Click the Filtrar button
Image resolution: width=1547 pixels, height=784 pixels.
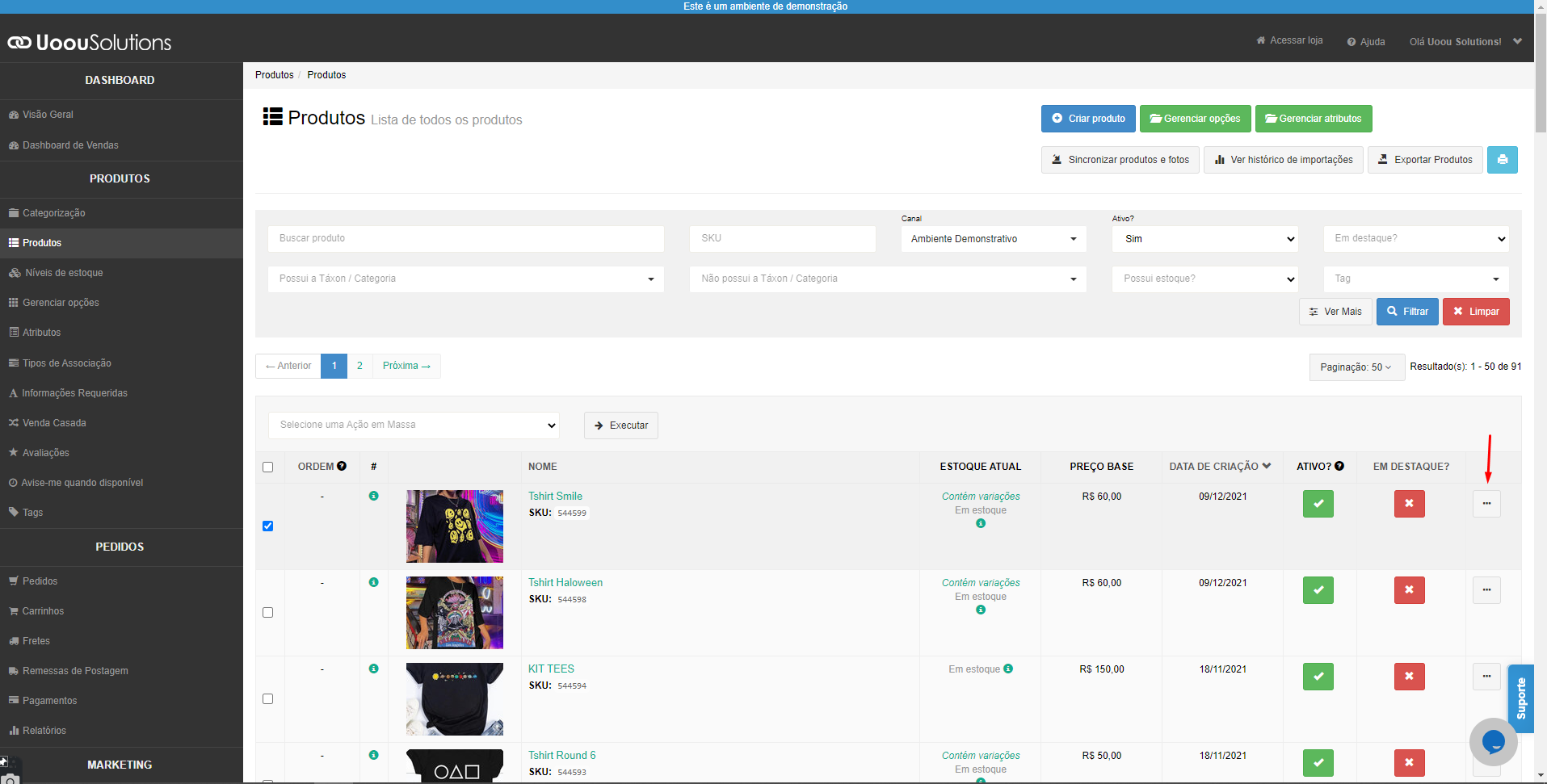tap(1407, 312)
